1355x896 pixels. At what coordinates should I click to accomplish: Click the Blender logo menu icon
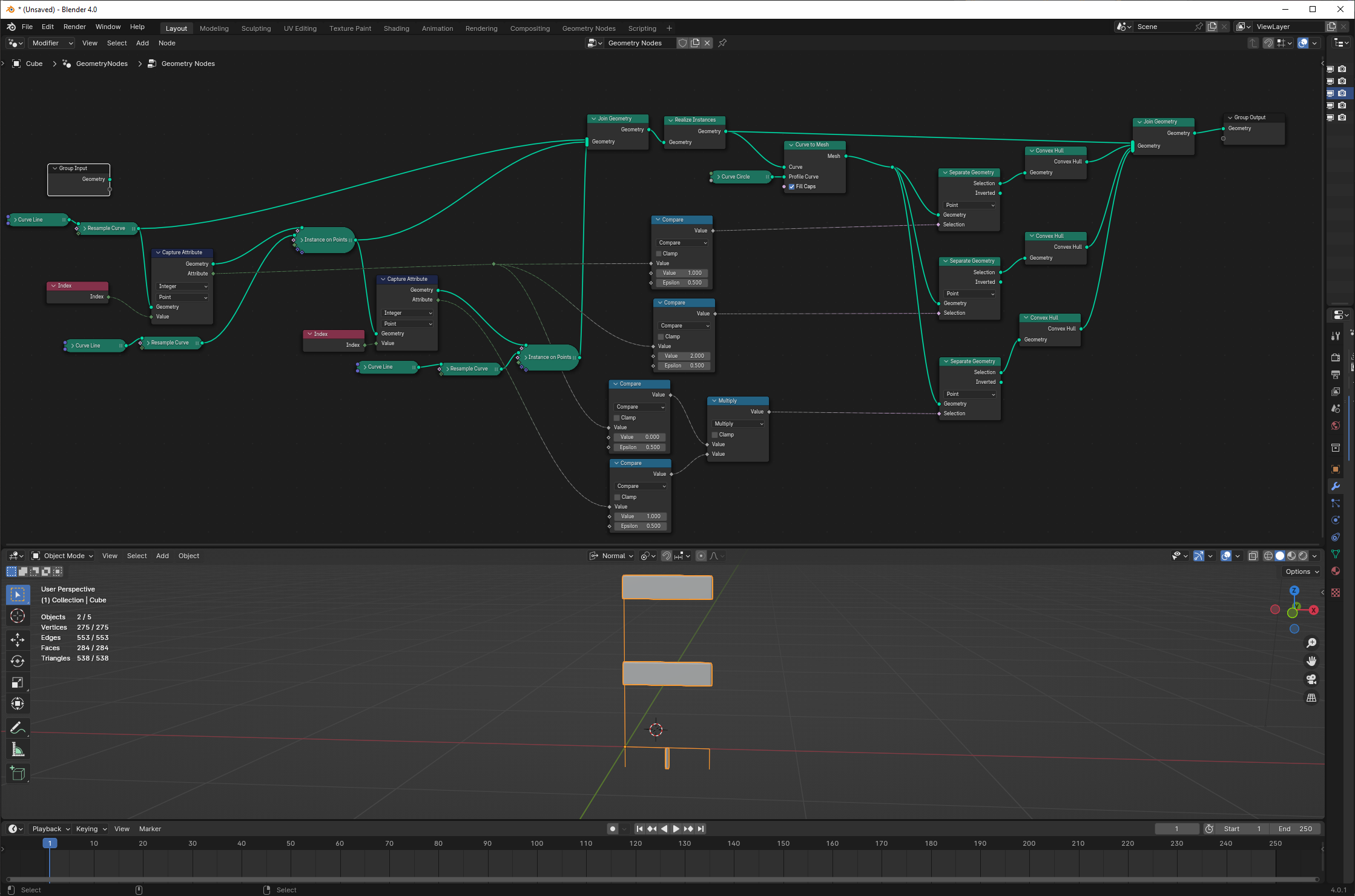(x=12, y=27)
